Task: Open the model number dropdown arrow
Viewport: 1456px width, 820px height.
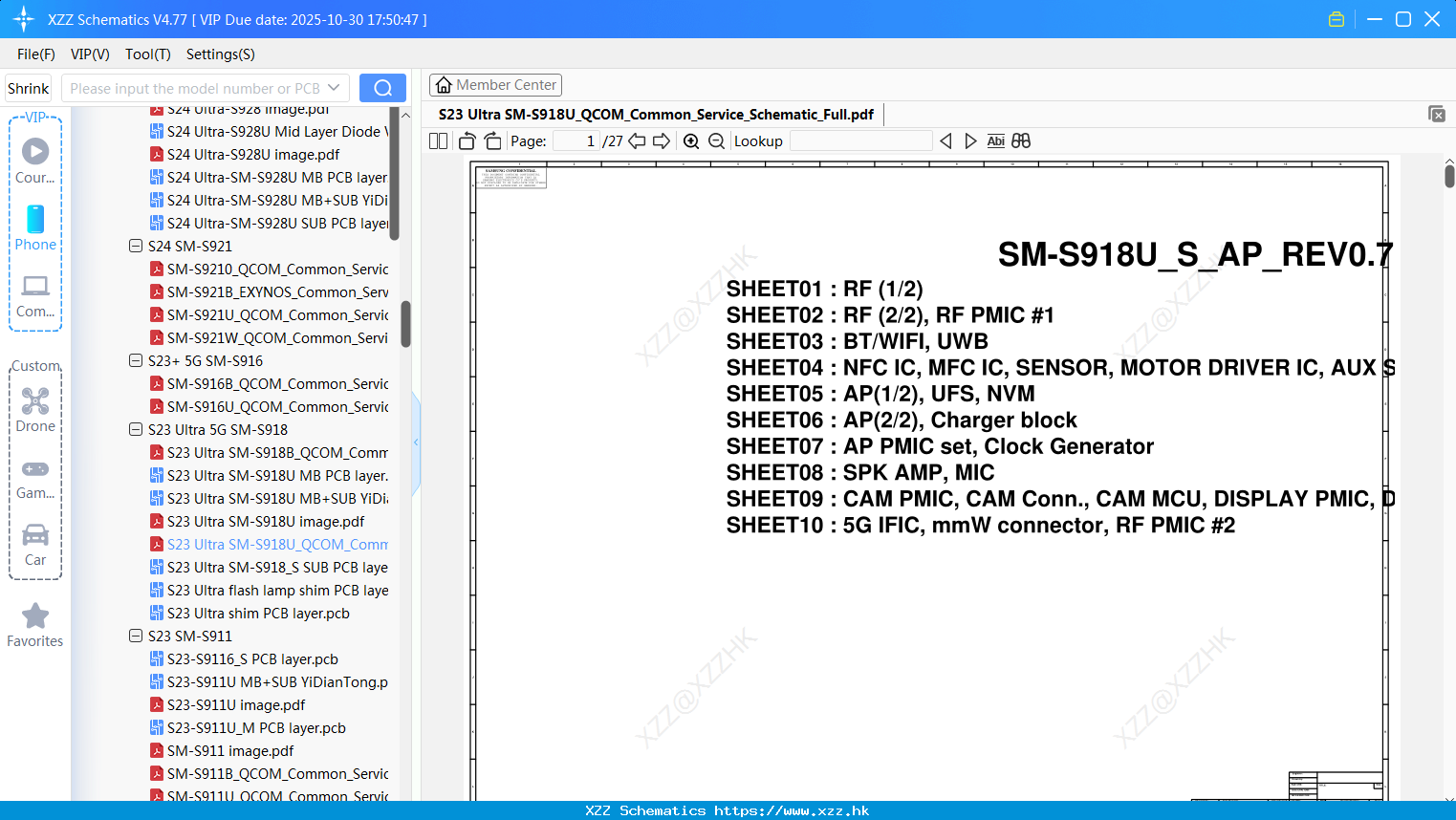Action: click(x=334, y=88)
